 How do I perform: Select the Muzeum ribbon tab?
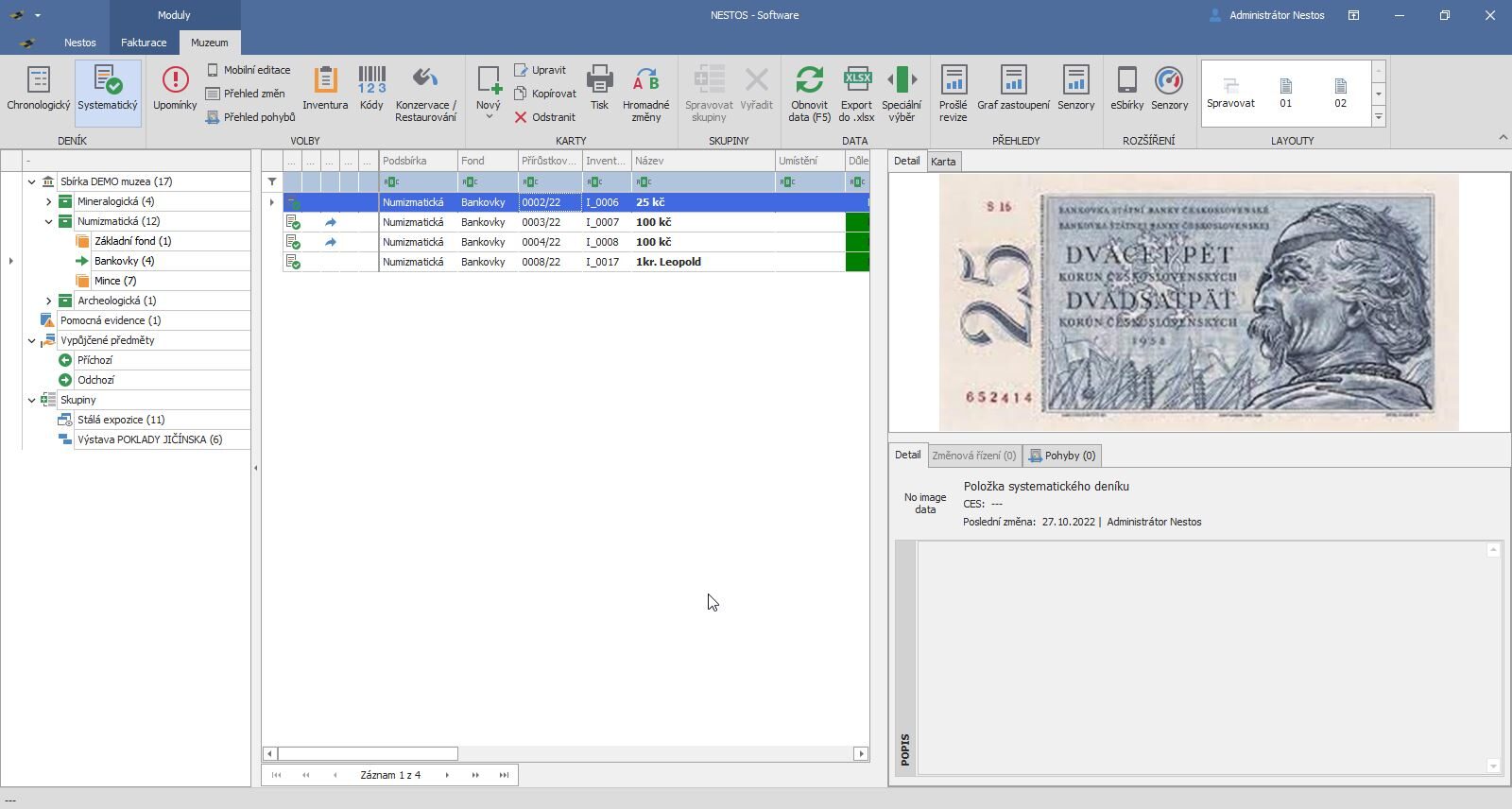(x=209, y=43)
